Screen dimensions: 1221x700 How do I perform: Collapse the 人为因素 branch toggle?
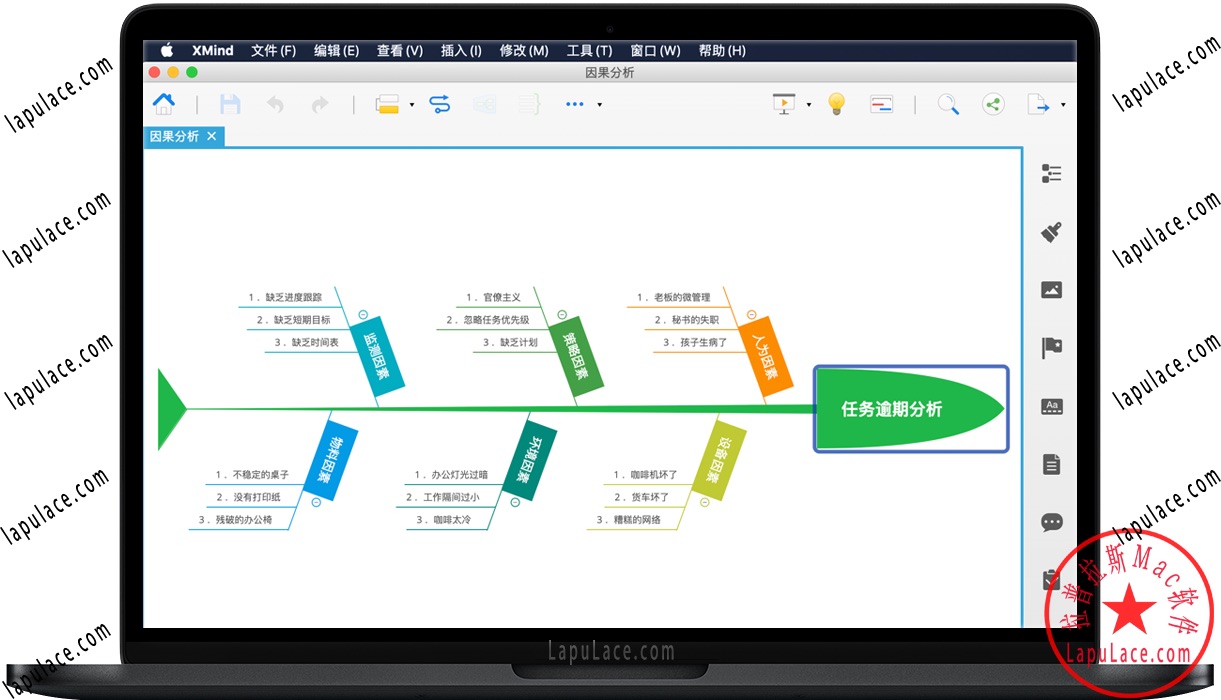[x=752, y=313]
